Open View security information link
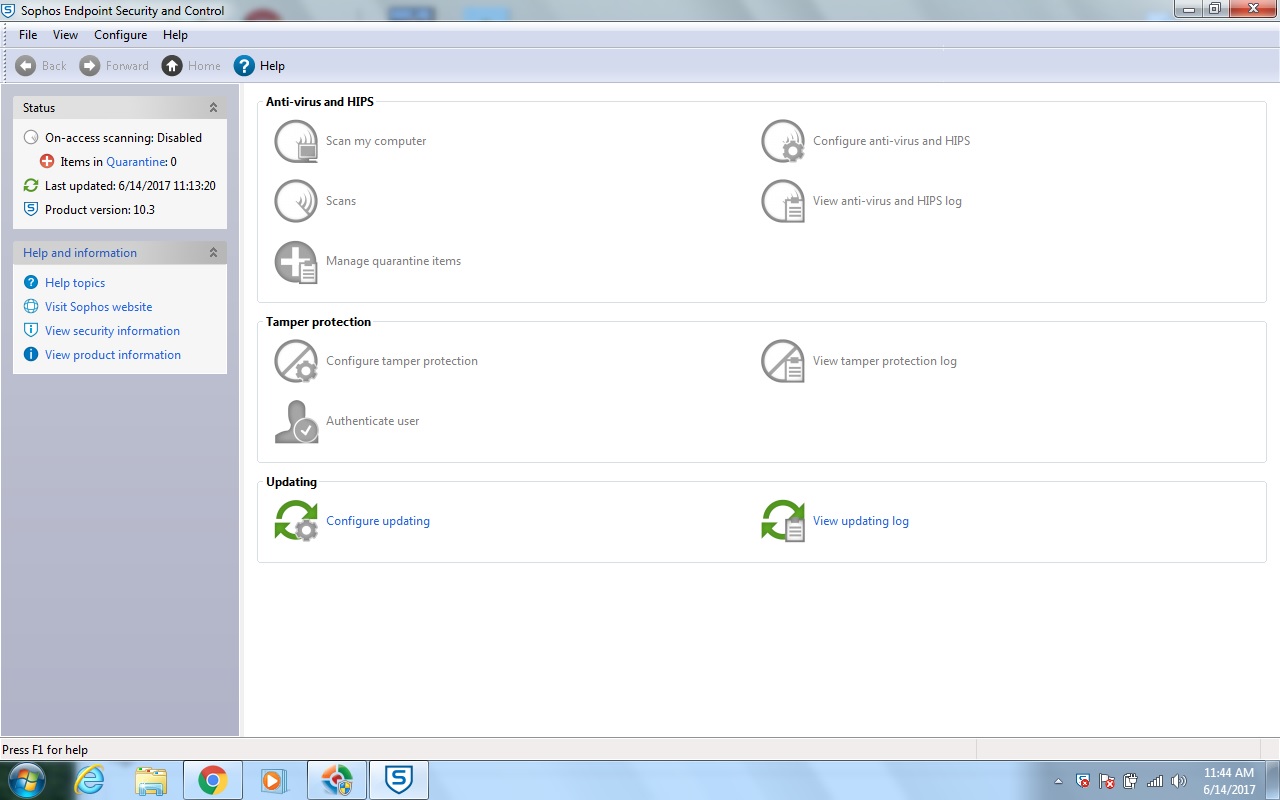 click(112, 331)
